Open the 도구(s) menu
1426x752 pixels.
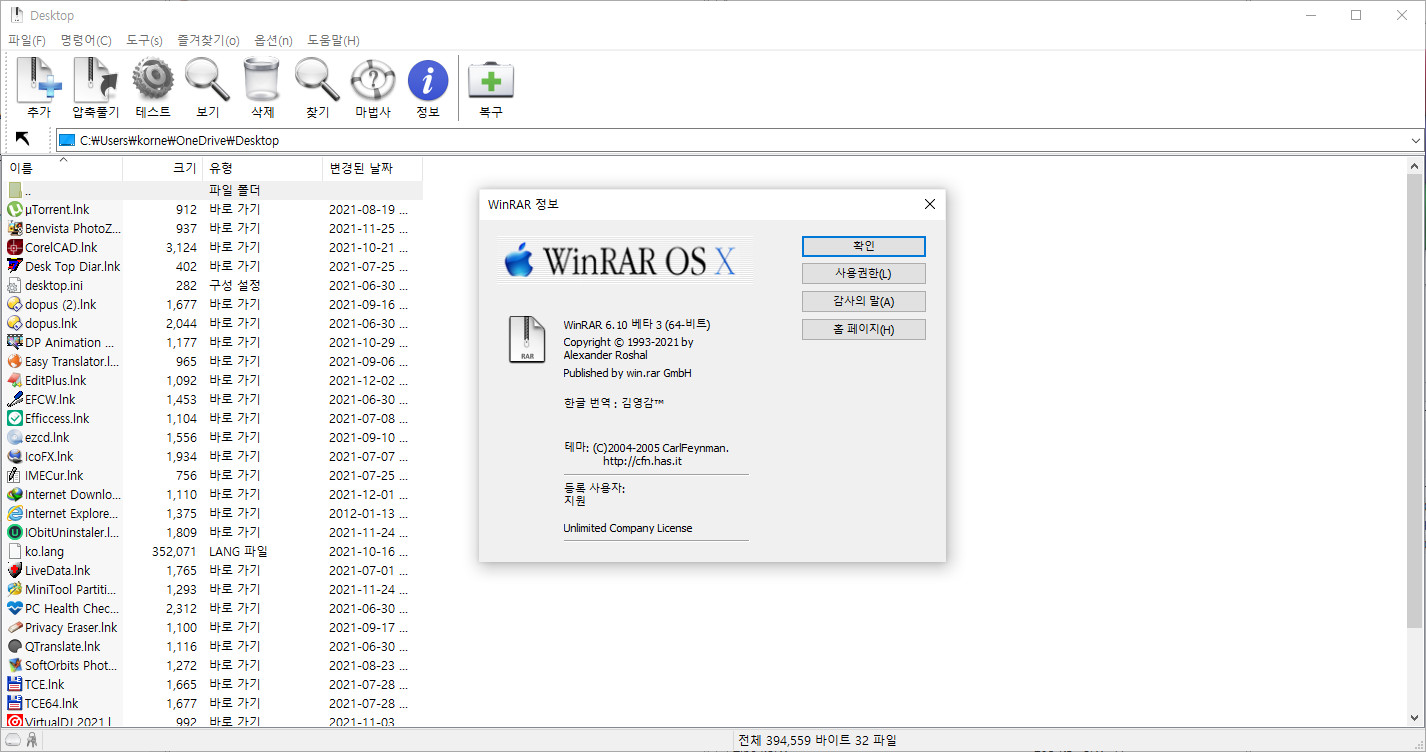pos(144,40)
